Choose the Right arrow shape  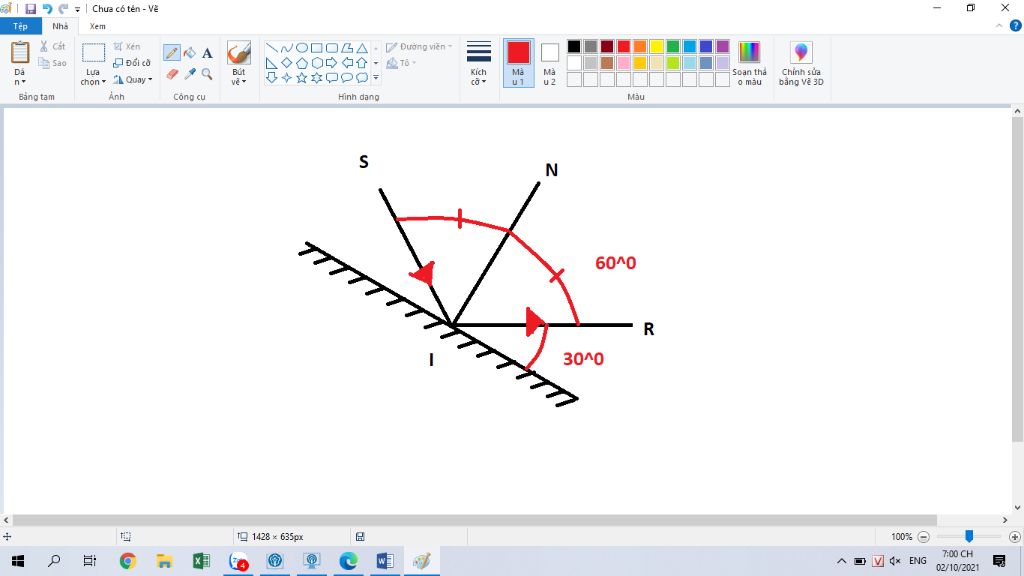[332, 63]
